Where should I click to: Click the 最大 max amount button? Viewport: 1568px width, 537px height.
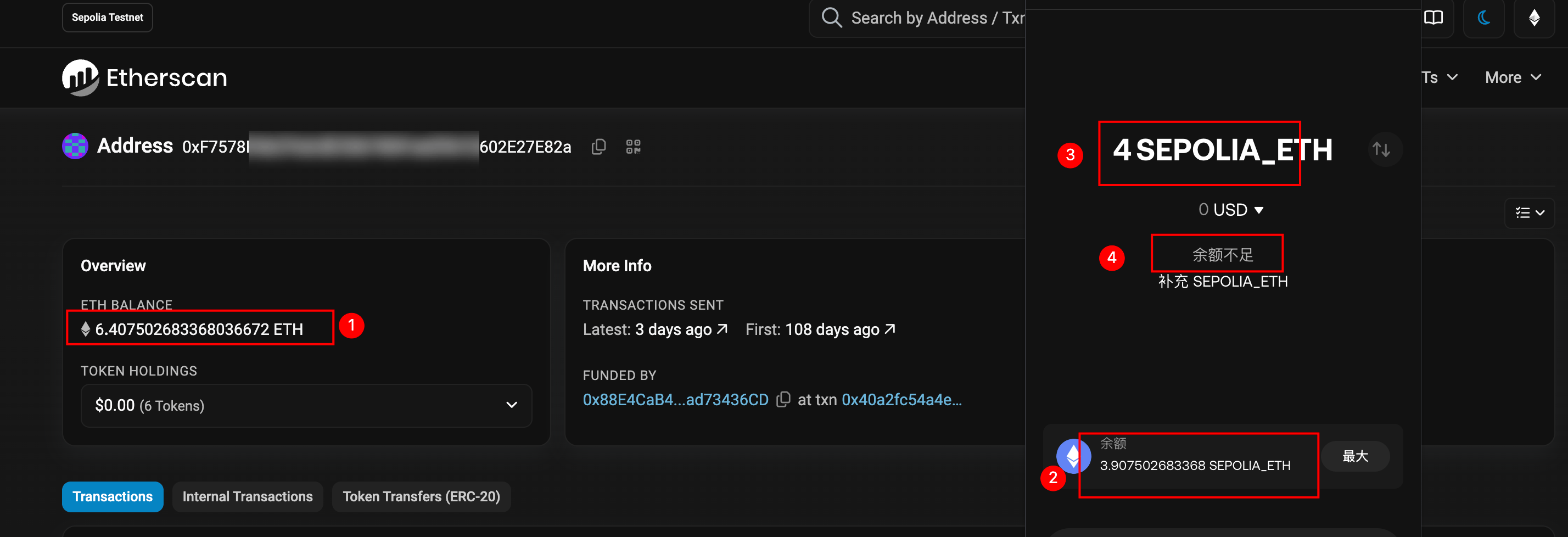(x=1355, y=456)
